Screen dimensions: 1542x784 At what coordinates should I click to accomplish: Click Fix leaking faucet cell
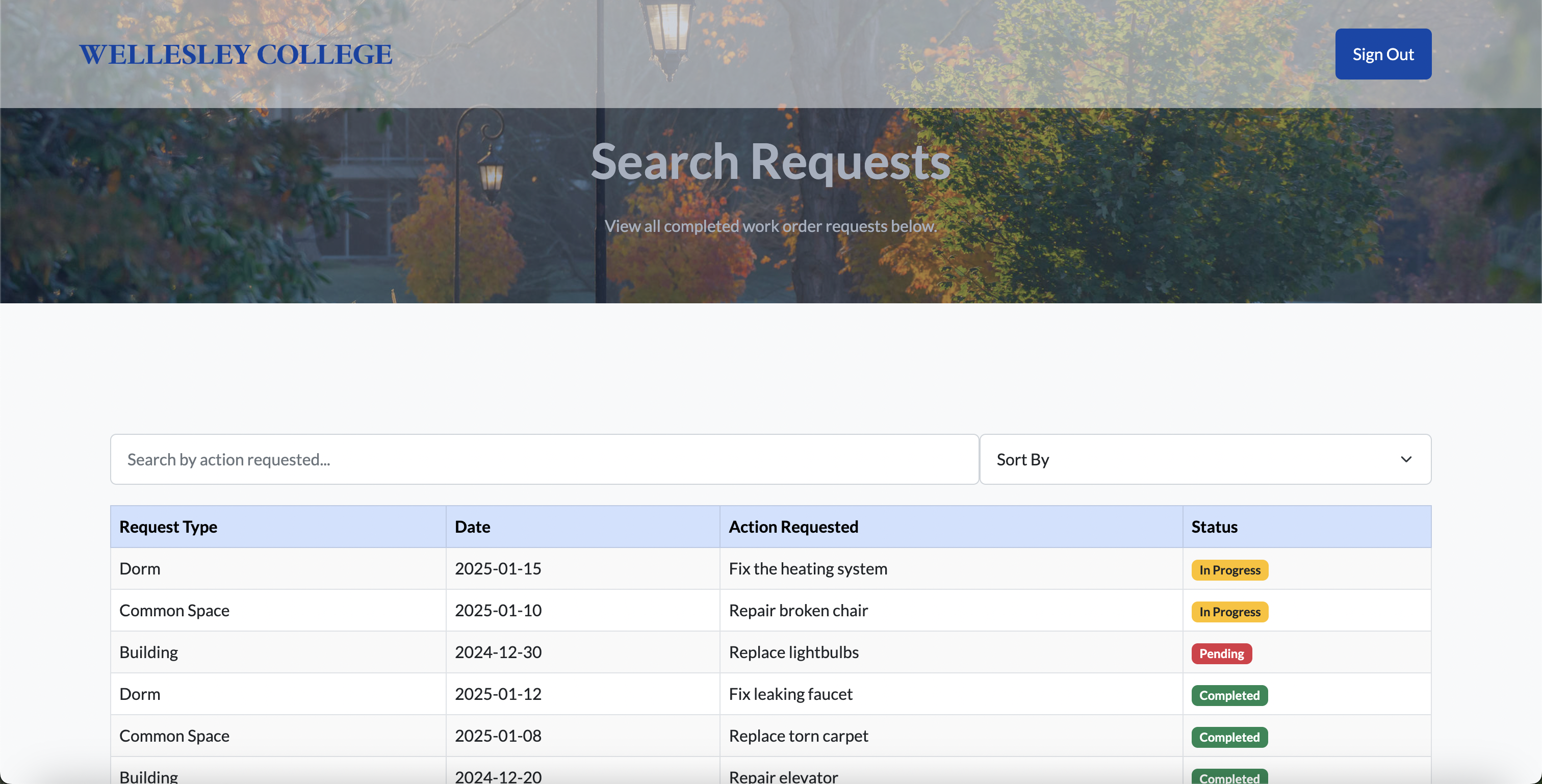[951, 694]
